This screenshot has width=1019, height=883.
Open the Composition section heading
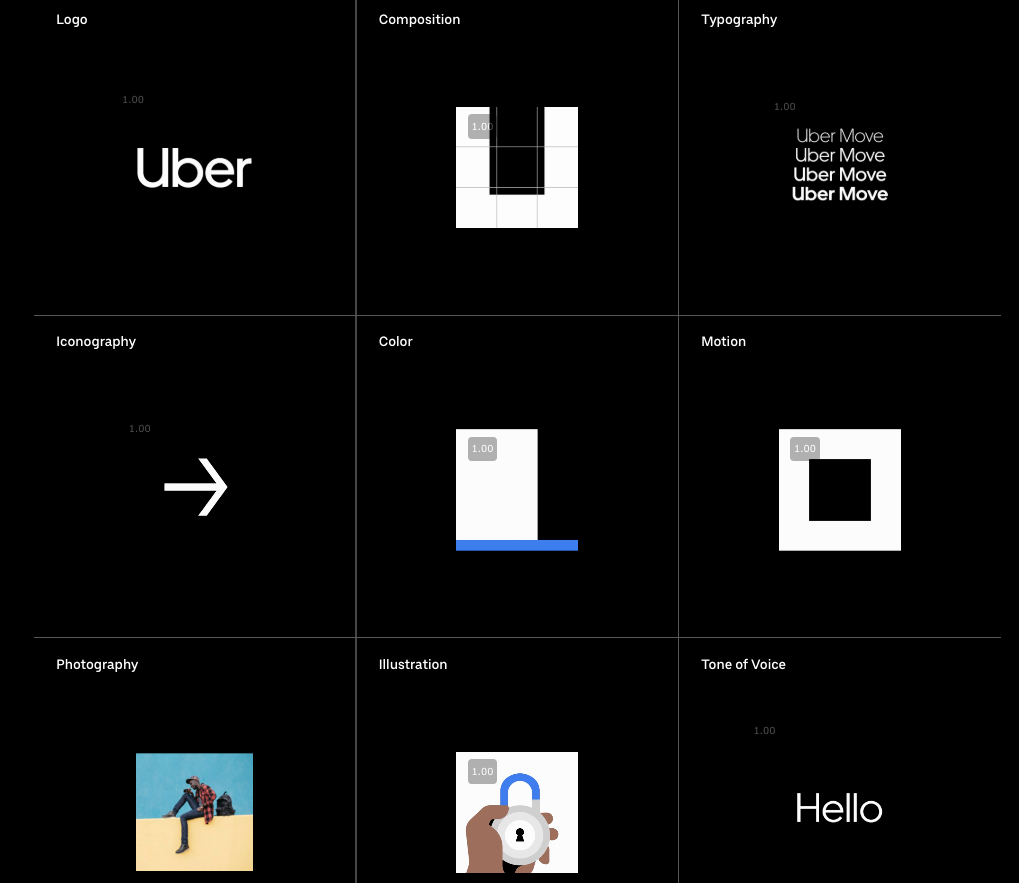tap(419, 19)
